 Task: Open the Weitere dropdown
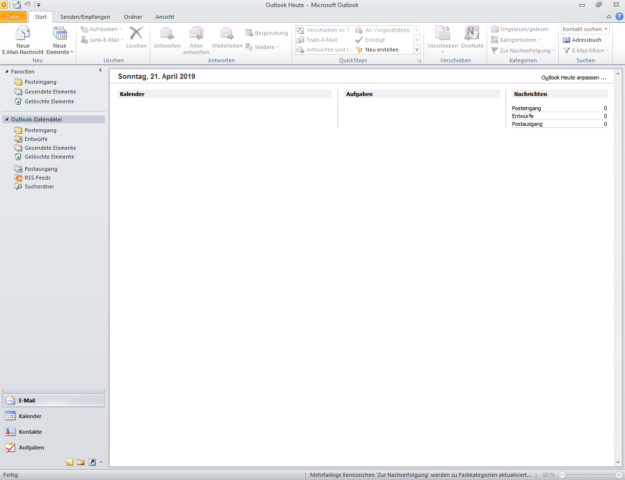262,47
